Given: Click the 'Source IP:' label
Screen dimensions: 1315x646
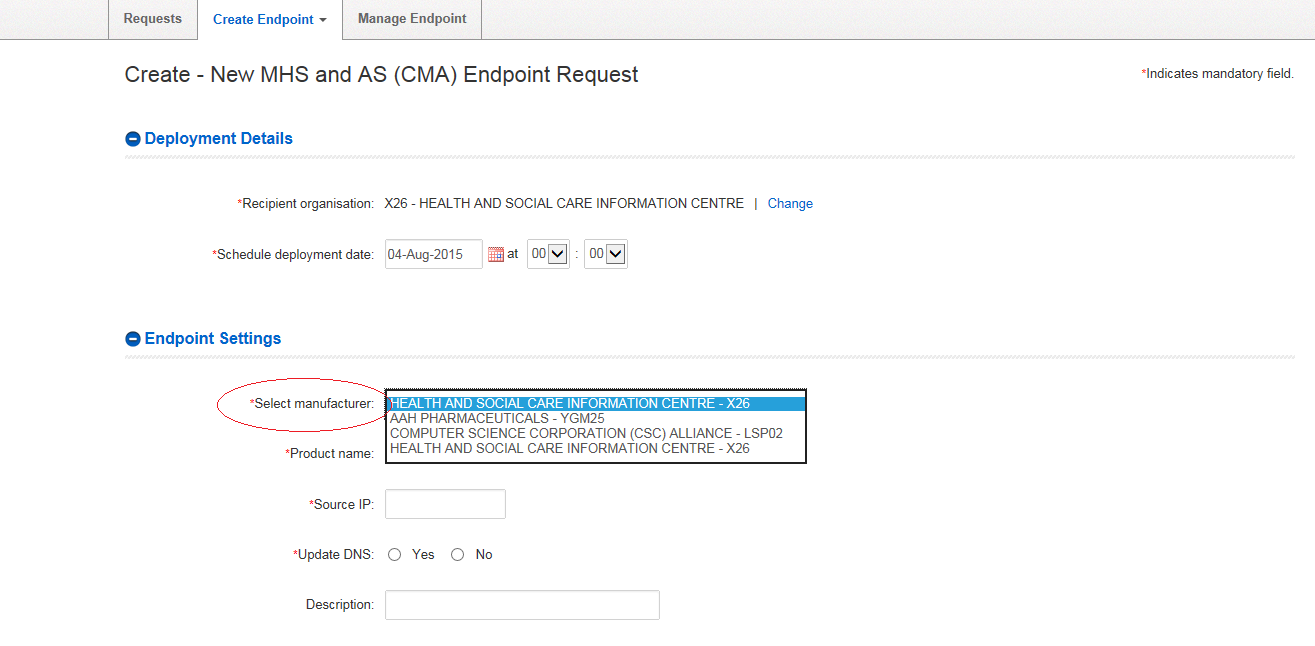Looking at the screenshot, I should pos(342,505).
